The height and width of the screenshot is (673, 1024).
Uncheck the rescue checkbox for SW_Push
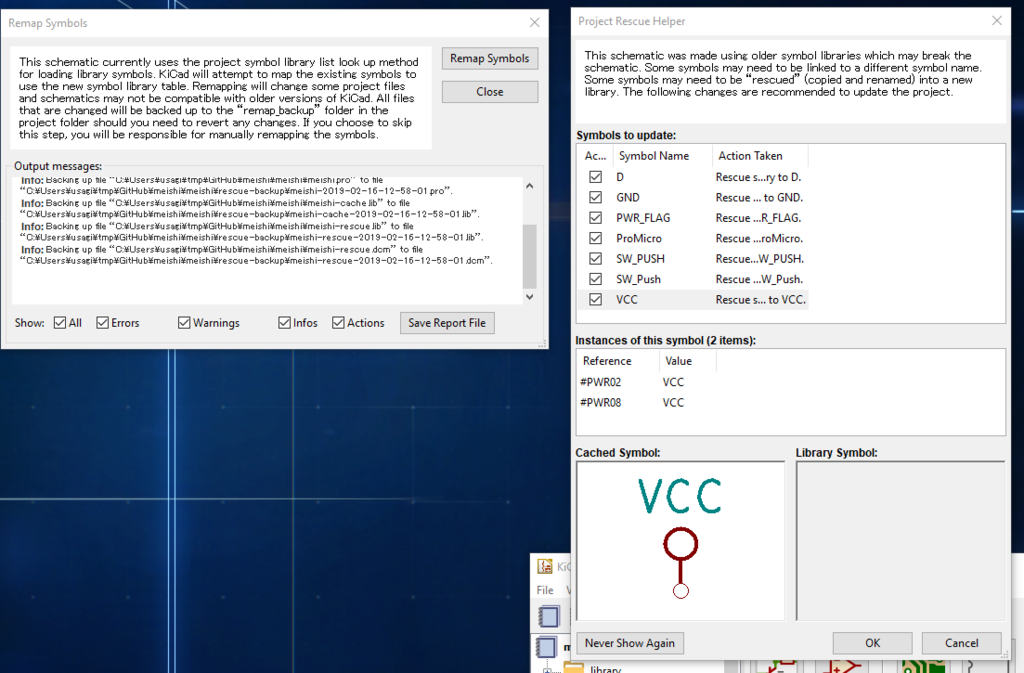tap(595, 279)
